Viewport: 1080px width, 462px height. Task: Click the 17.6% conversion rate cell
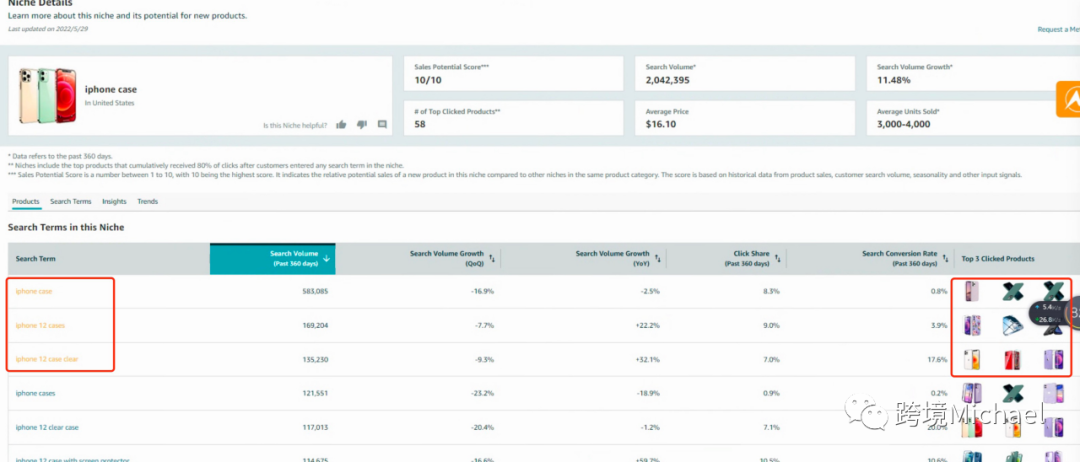(937, 359)
